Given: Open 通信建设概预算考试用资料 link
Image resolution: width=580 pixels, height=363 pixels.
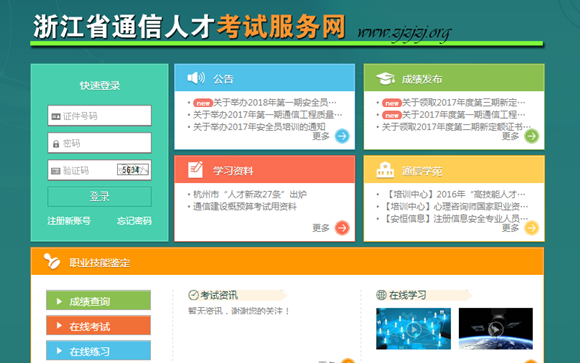Looking at the screenshot, I should point(245,206).
